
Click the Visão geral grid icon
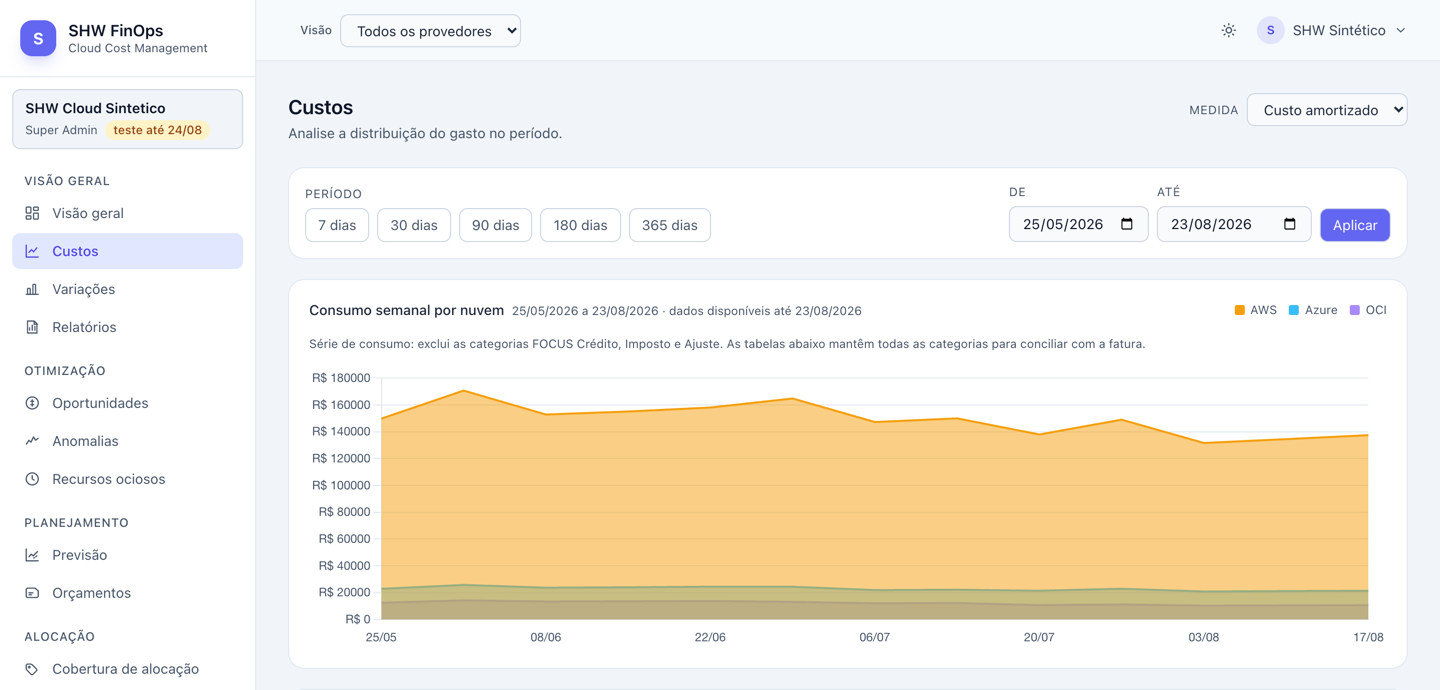click(32, 213)
